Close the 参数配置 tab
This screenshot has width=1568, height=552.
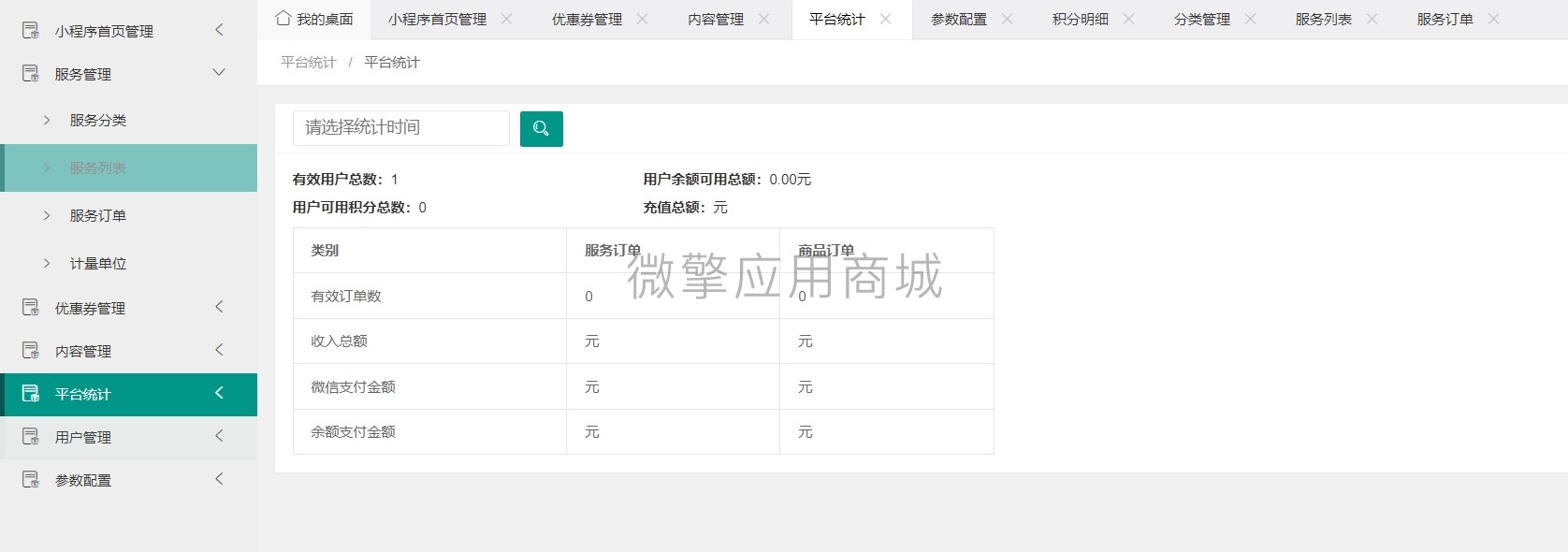coord(1007,19)
